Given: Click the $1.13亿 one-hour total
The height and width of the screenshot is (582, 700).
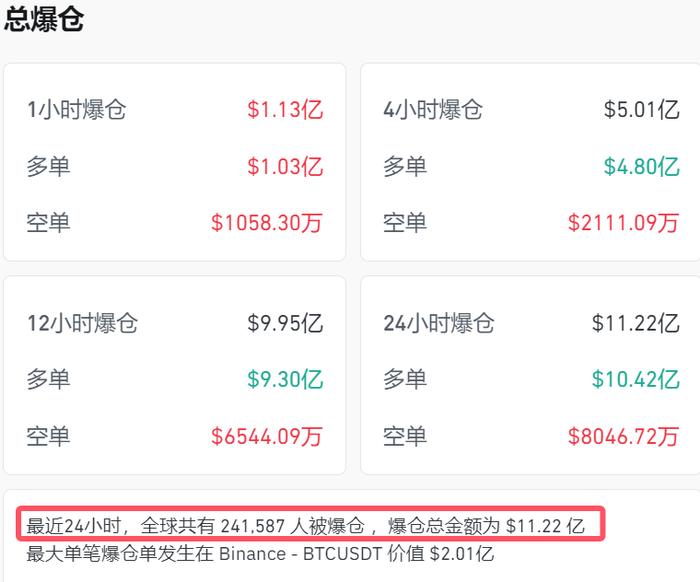Looking at the screenshot, I should tap(285, 110).
